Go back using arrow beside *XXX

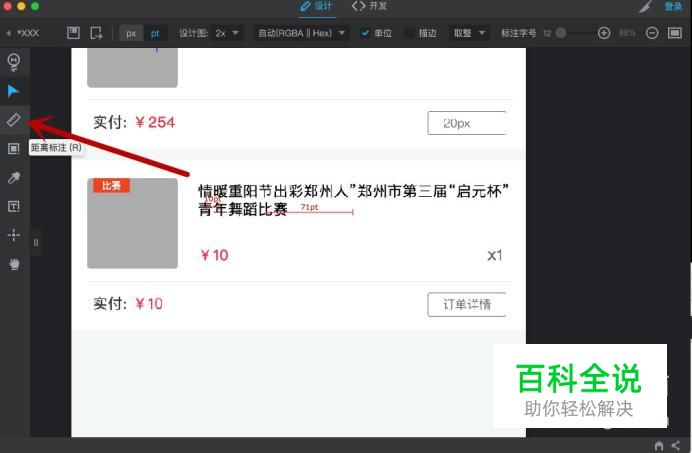point(8,33)
